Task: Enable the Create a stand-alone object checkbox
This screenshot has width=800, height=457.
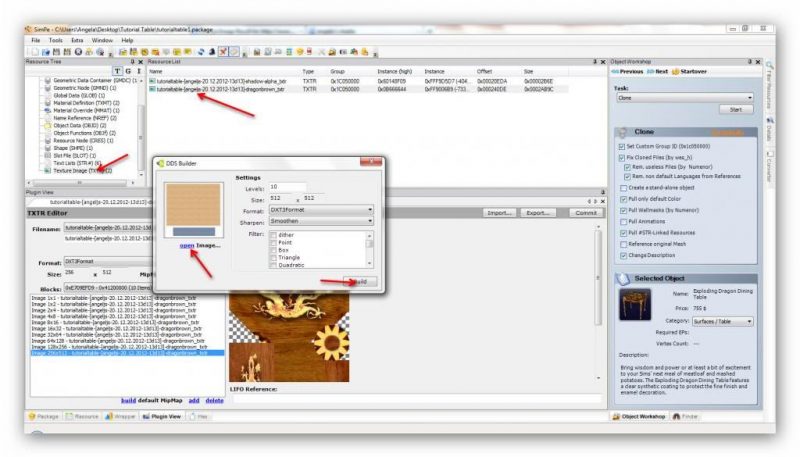Action: (624, 187)
